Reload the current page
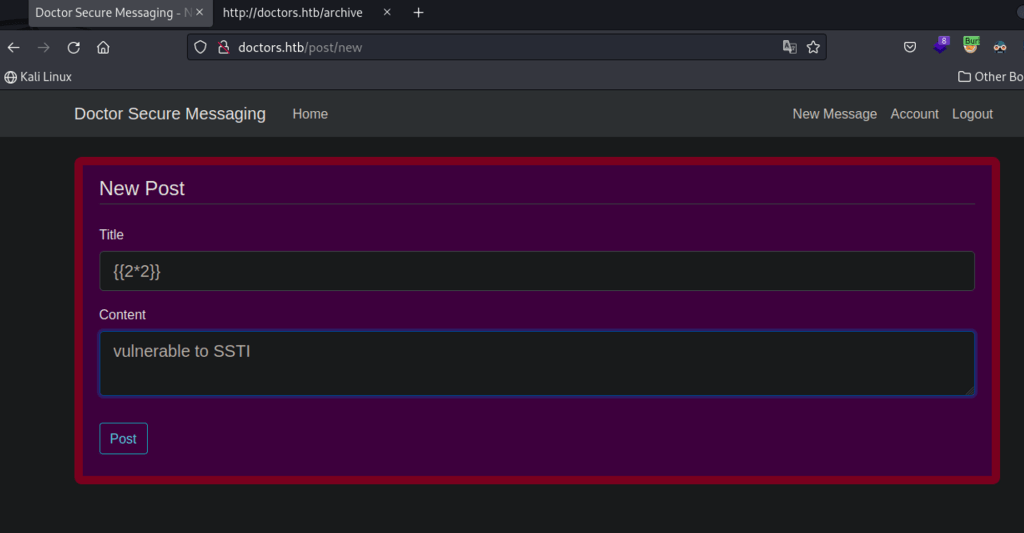 73,47
